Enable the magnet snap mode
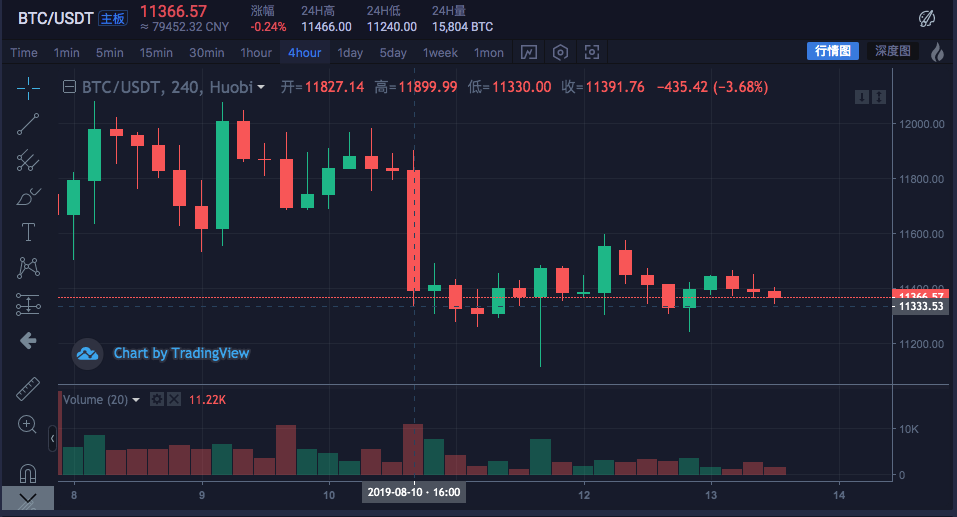Image resolution: width=957 pixels, height=517 pixels. pos(28,472)
